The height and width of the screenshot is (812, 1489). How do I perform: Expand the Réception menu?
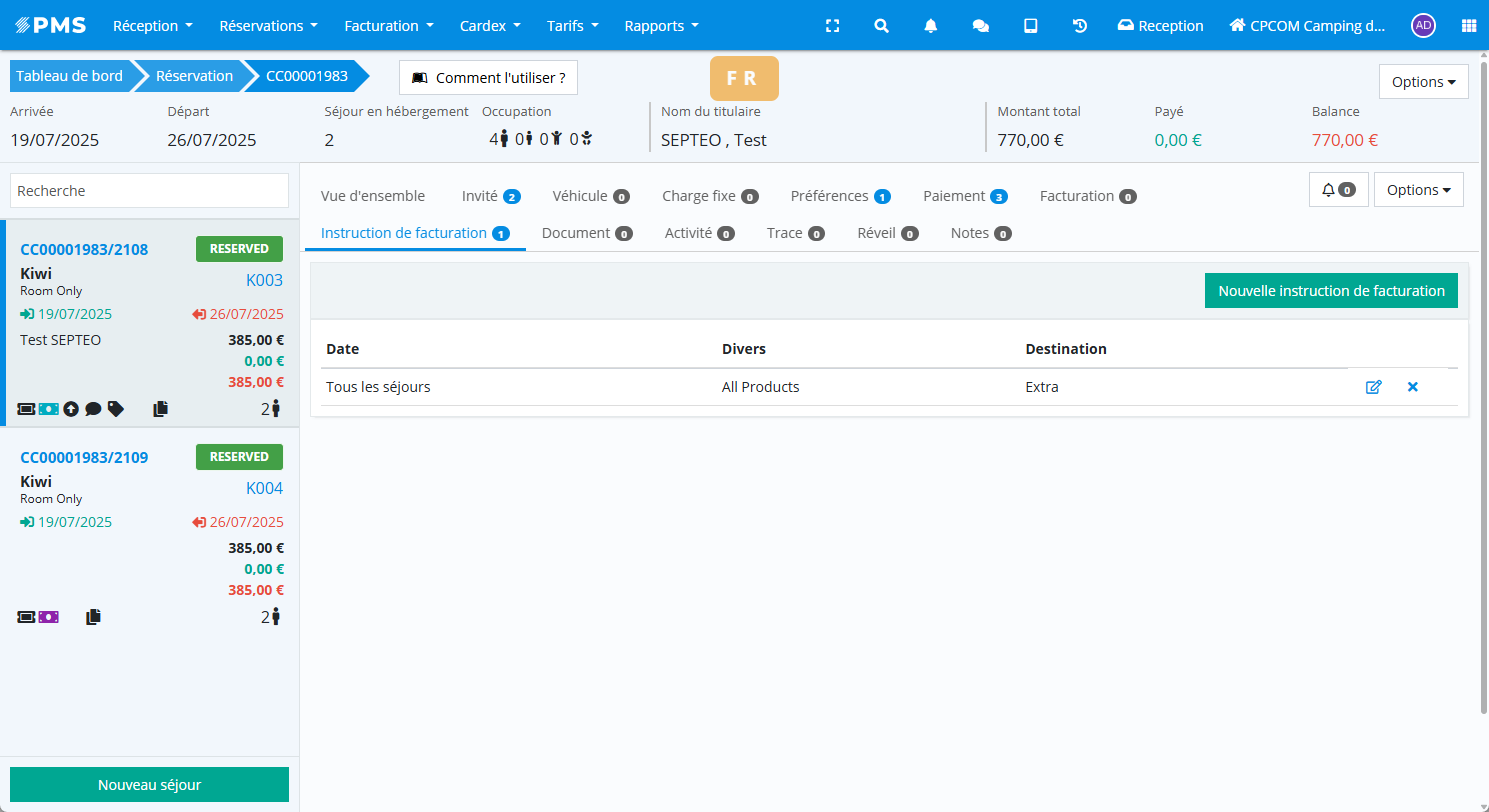click(153, 26)
